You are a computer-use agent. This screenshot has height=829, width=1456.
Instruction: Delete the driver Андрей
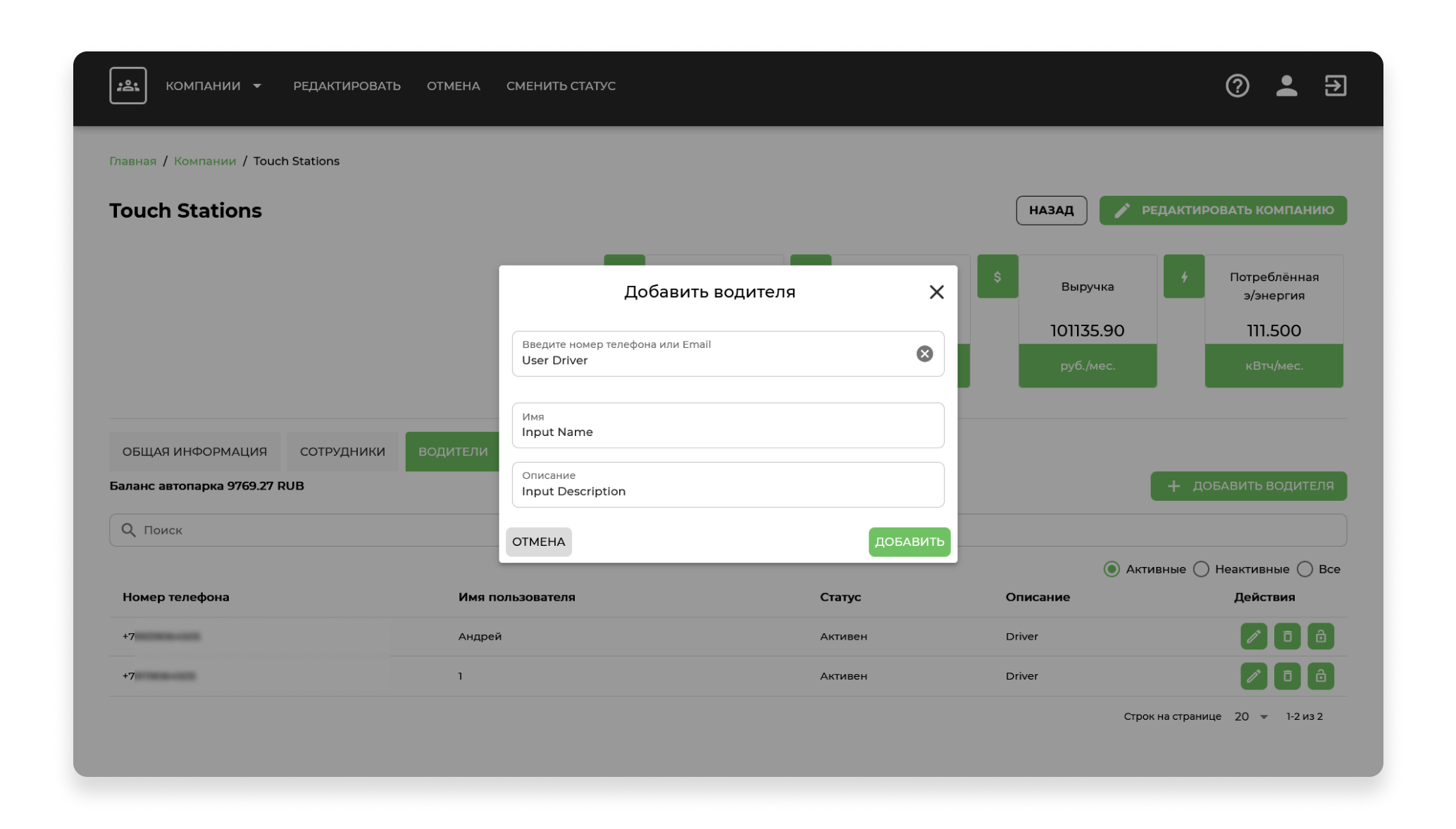1287,636
